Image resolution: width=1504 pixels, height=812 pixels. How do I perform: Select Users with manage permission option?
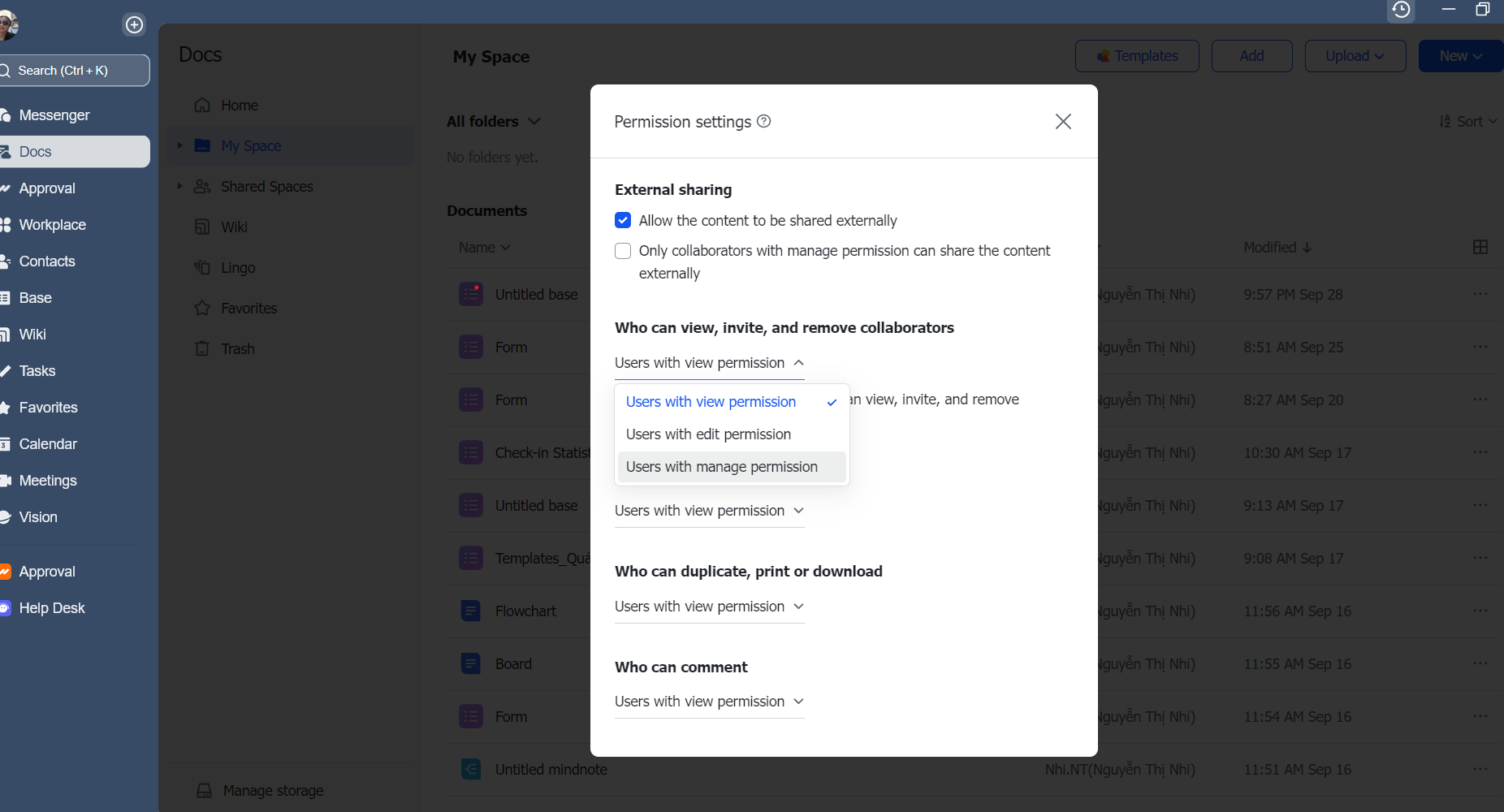pyautogui.click(x=732, y=467)
